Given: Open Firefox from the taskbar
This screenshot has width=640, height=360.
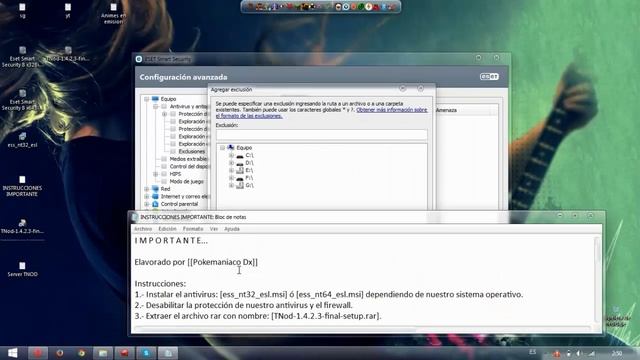Looking at the screenshot, I should [x=60, y=353].
